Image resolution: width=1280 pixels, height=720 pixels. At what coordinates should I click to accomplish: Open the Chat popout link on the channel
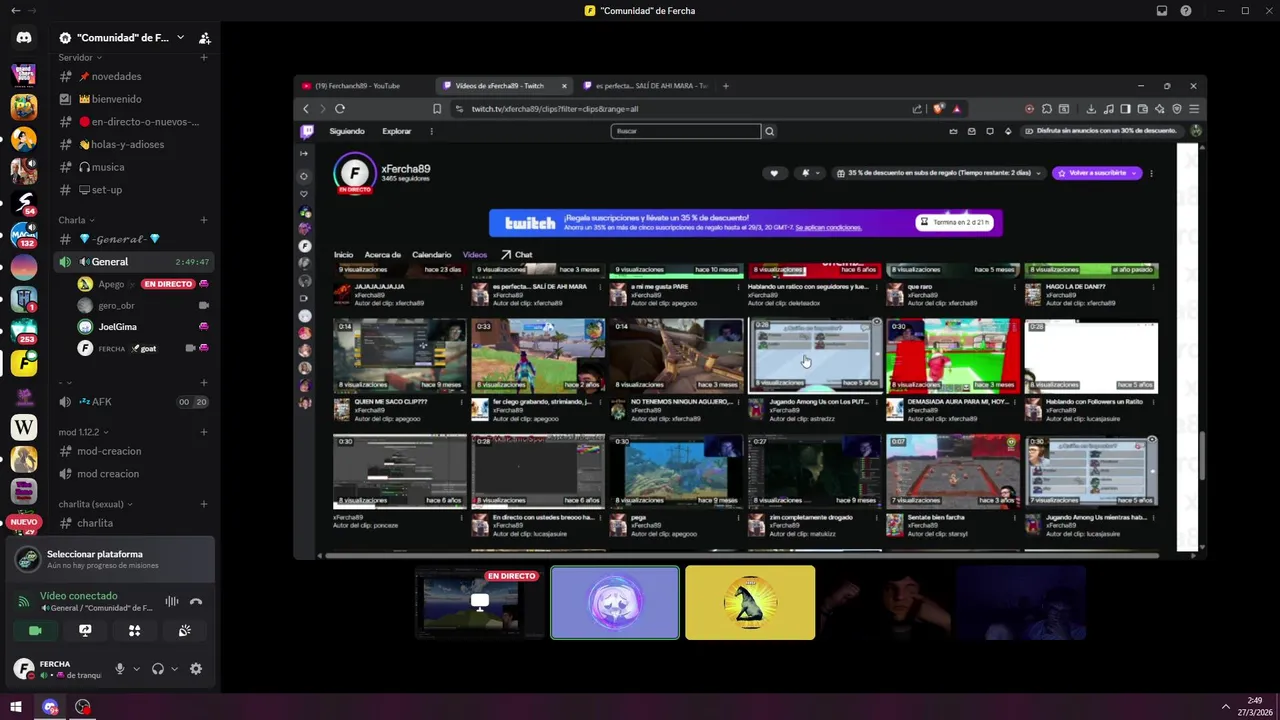pyautogui.click(x=517, y=255)
